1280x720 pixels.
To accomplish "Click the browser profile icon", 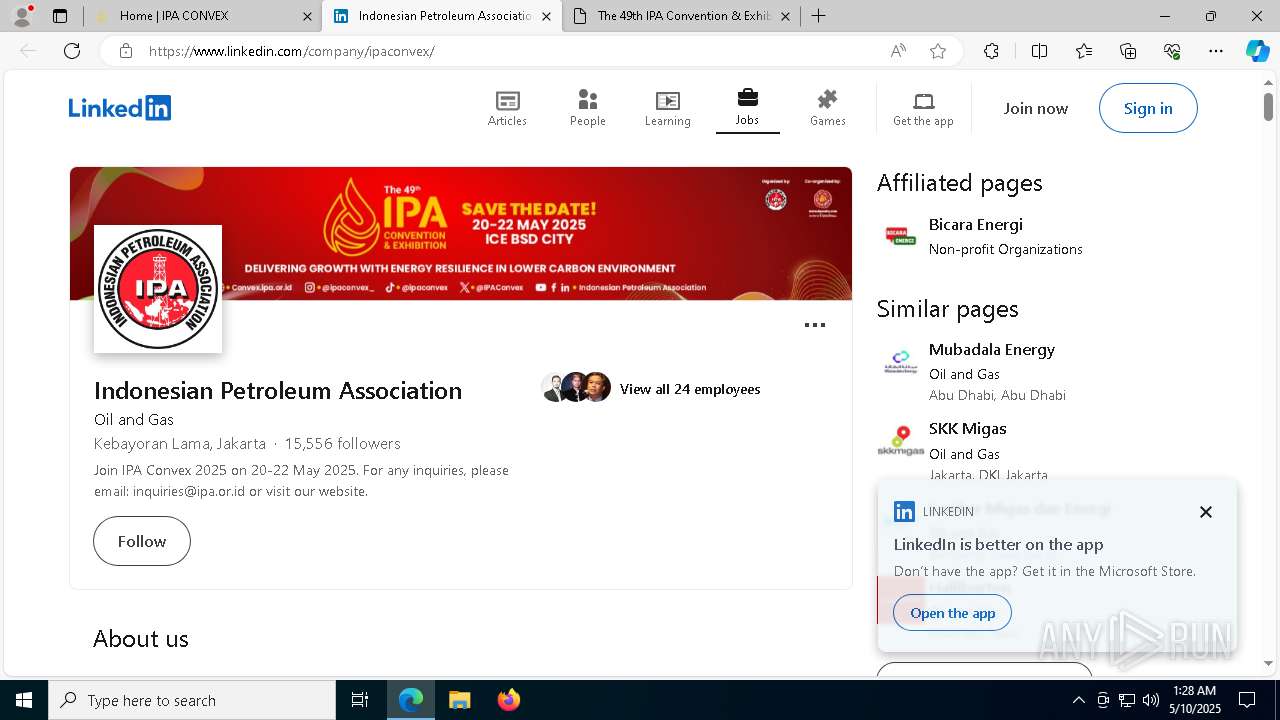I will click(x=22, y=16).
